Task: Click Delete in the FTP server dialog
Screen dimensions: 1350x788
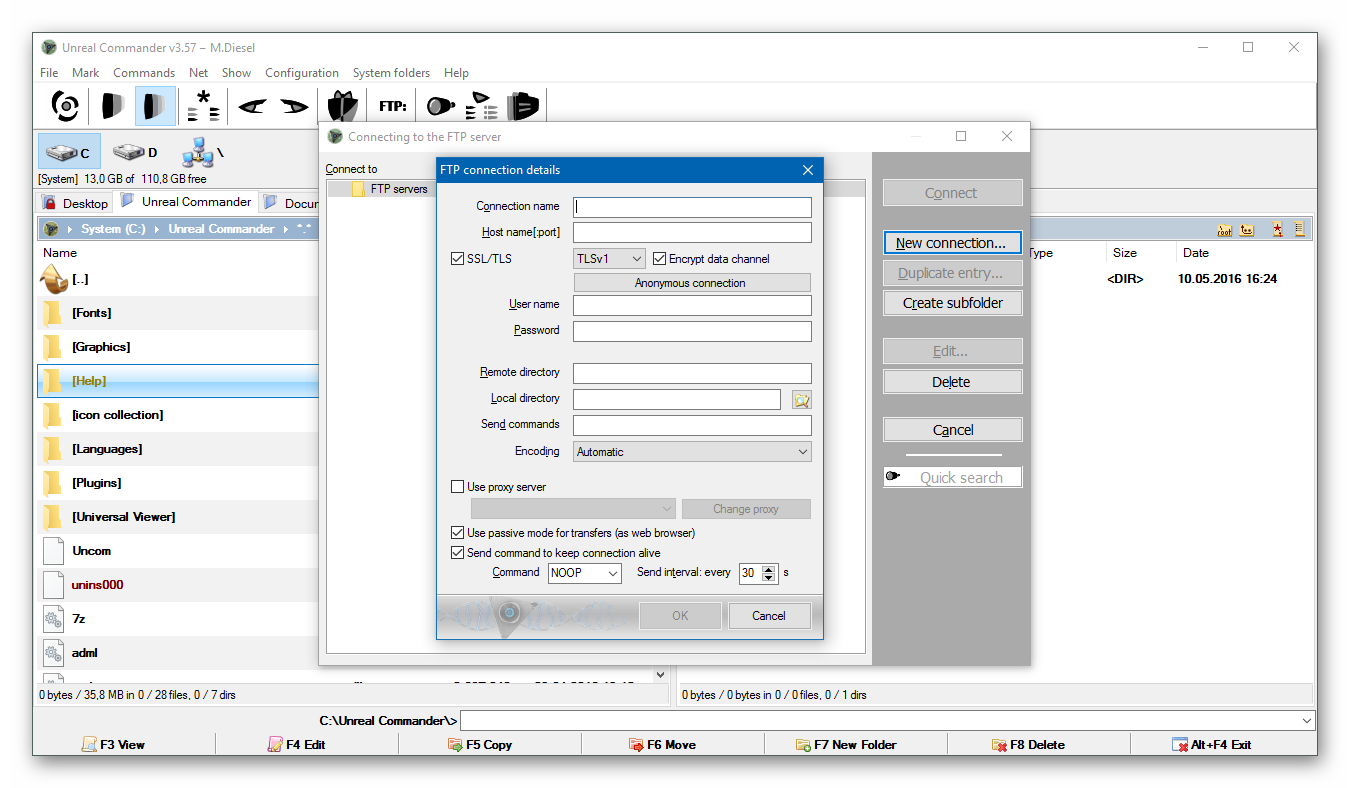Action: pyautogui.click(x=952, y=382)
